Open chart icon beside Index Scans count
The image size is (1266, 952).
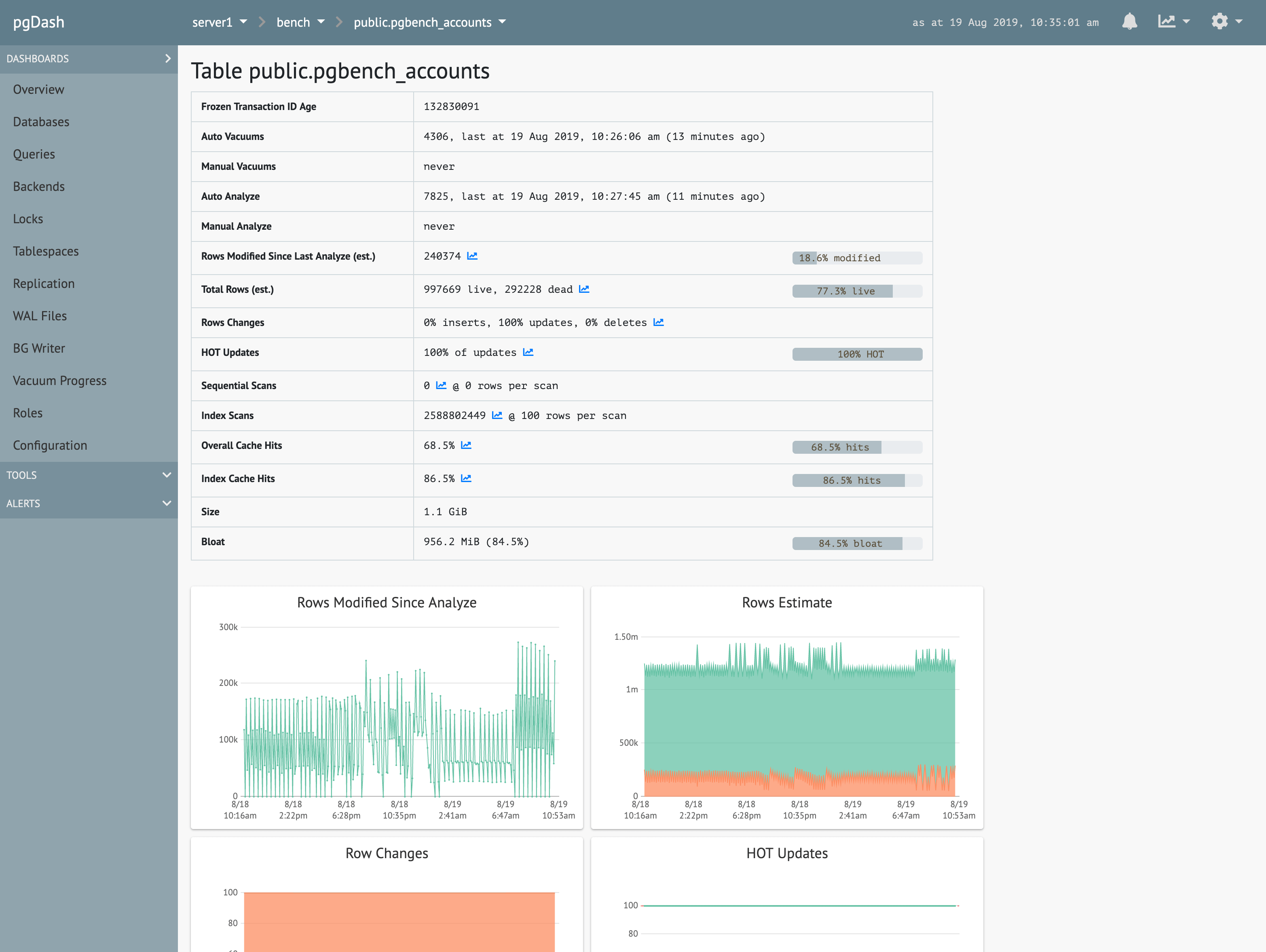coord(497,415)
